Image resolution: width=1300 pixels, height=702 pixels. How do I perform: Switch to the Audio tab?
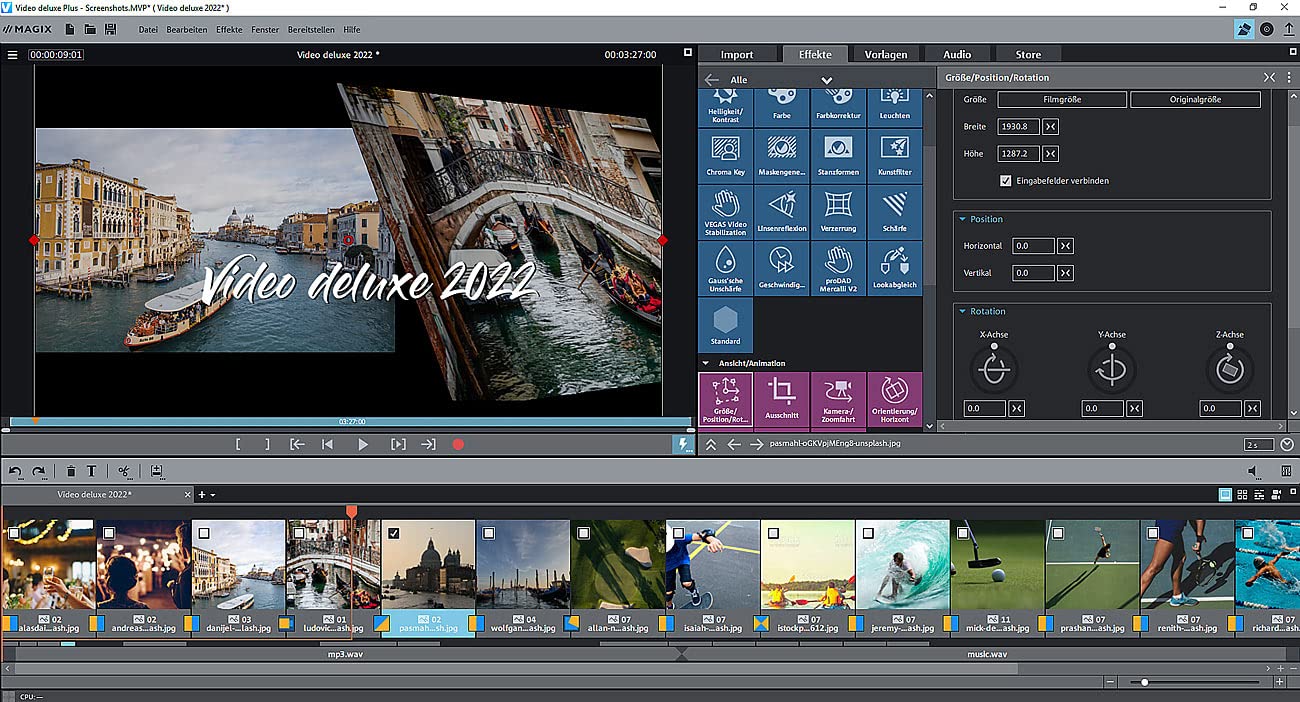pyautogui.click(x=957, y=54)
